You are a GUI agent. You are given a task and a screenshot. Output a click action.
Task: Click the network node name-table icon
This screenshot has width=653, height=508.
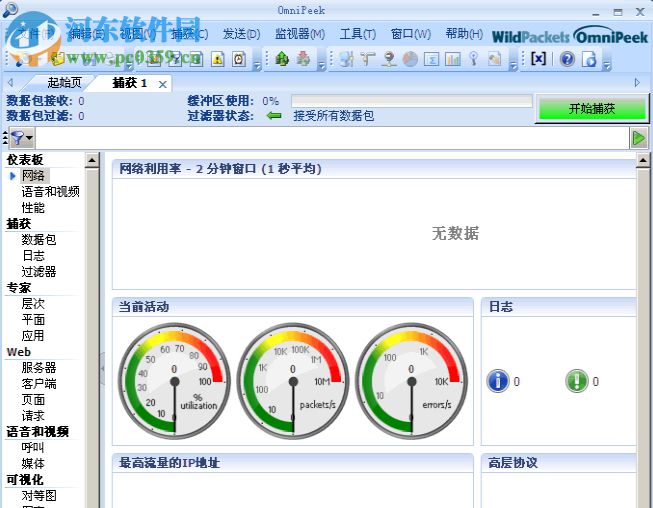(x=389, y=59)
